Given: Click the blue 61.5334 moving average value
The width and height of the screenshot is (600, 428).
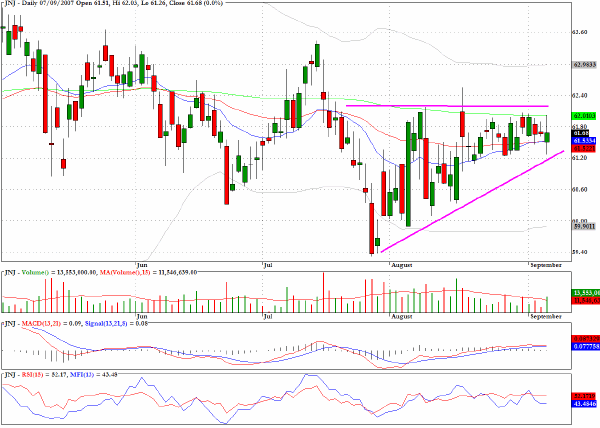Looking at the screenshot, I should 584,140.
